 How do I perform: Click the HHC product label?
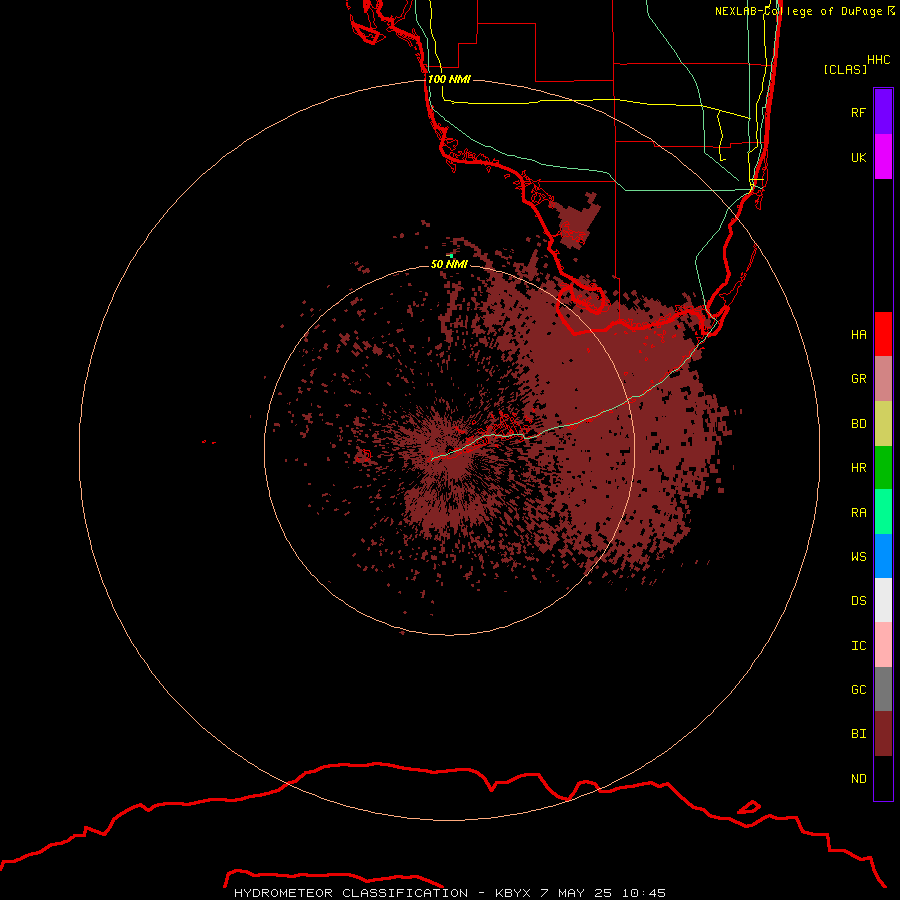879,60
